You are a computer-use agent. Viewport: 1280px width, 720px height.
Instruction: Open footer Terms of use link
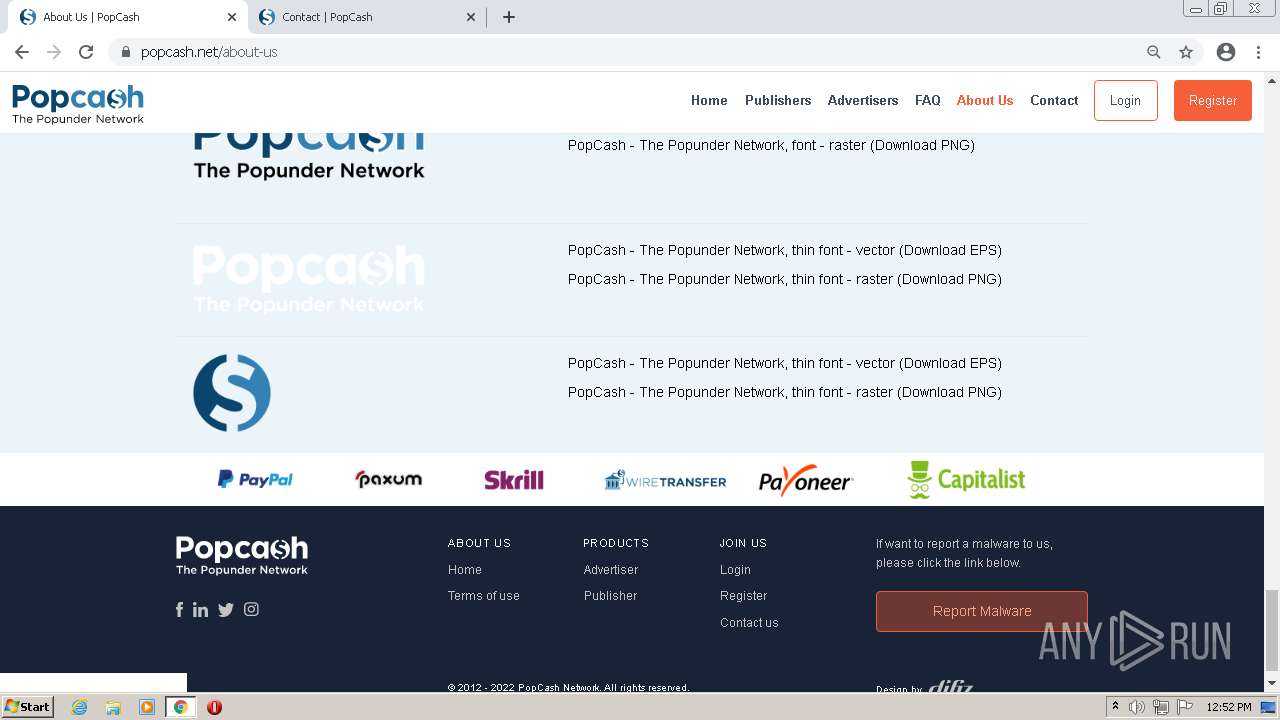[x=484, y=595]
